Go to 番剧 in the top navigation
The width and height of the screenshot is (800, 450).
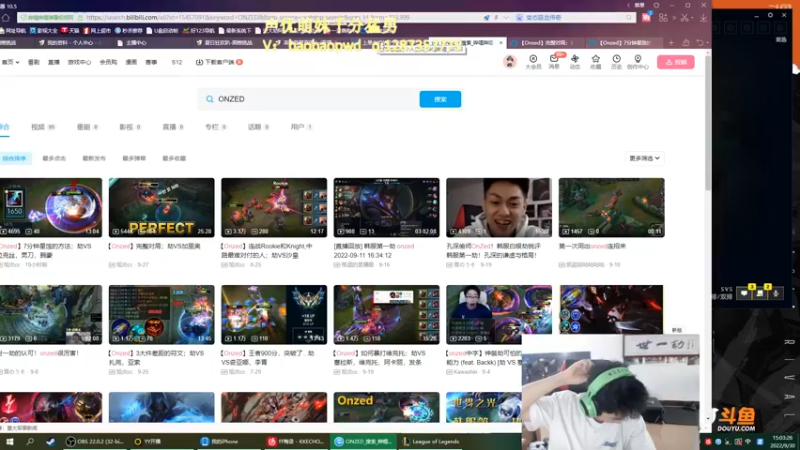pos(34,62)
